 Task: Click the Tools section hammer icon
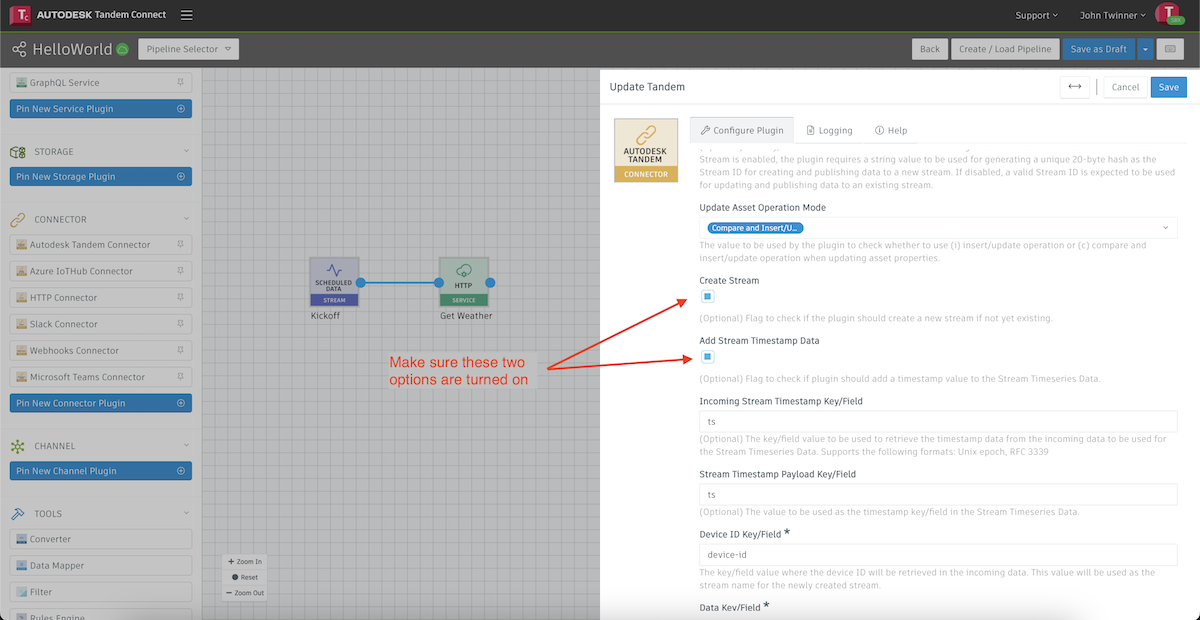pos(17,513)
